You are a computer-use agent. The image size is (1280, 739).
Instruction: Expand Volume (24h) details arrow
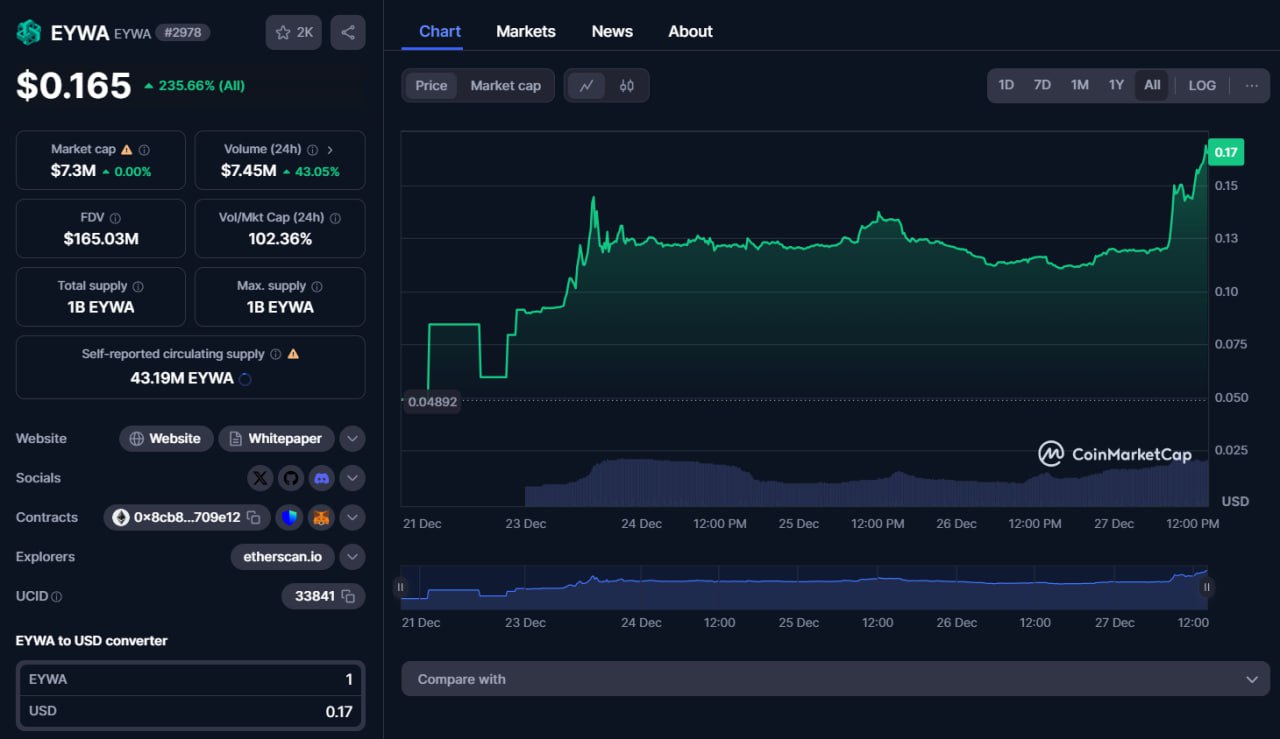[x=331, y=150]
